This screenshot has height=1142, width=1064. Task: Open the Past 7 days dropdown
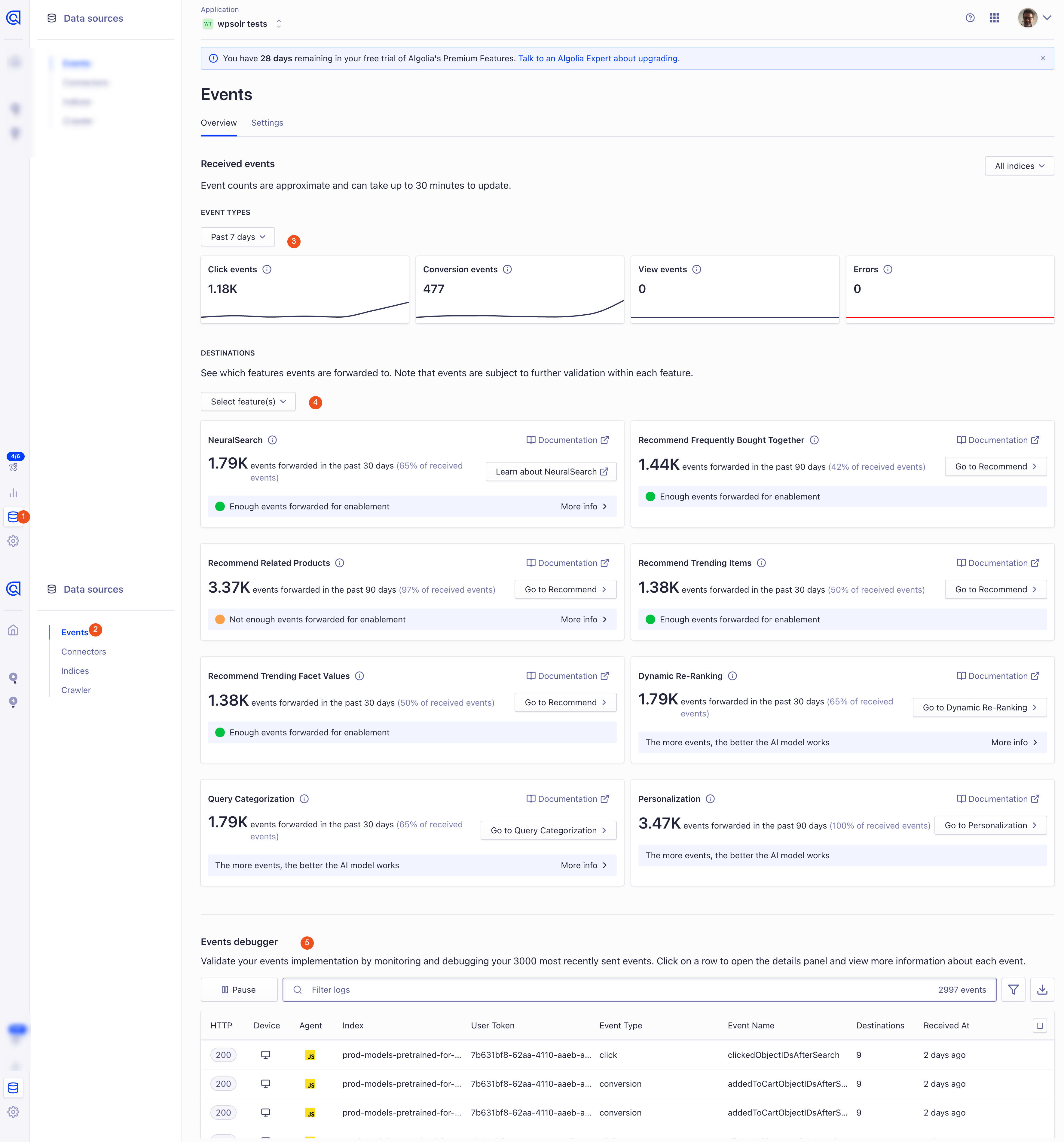coord(238,237)
